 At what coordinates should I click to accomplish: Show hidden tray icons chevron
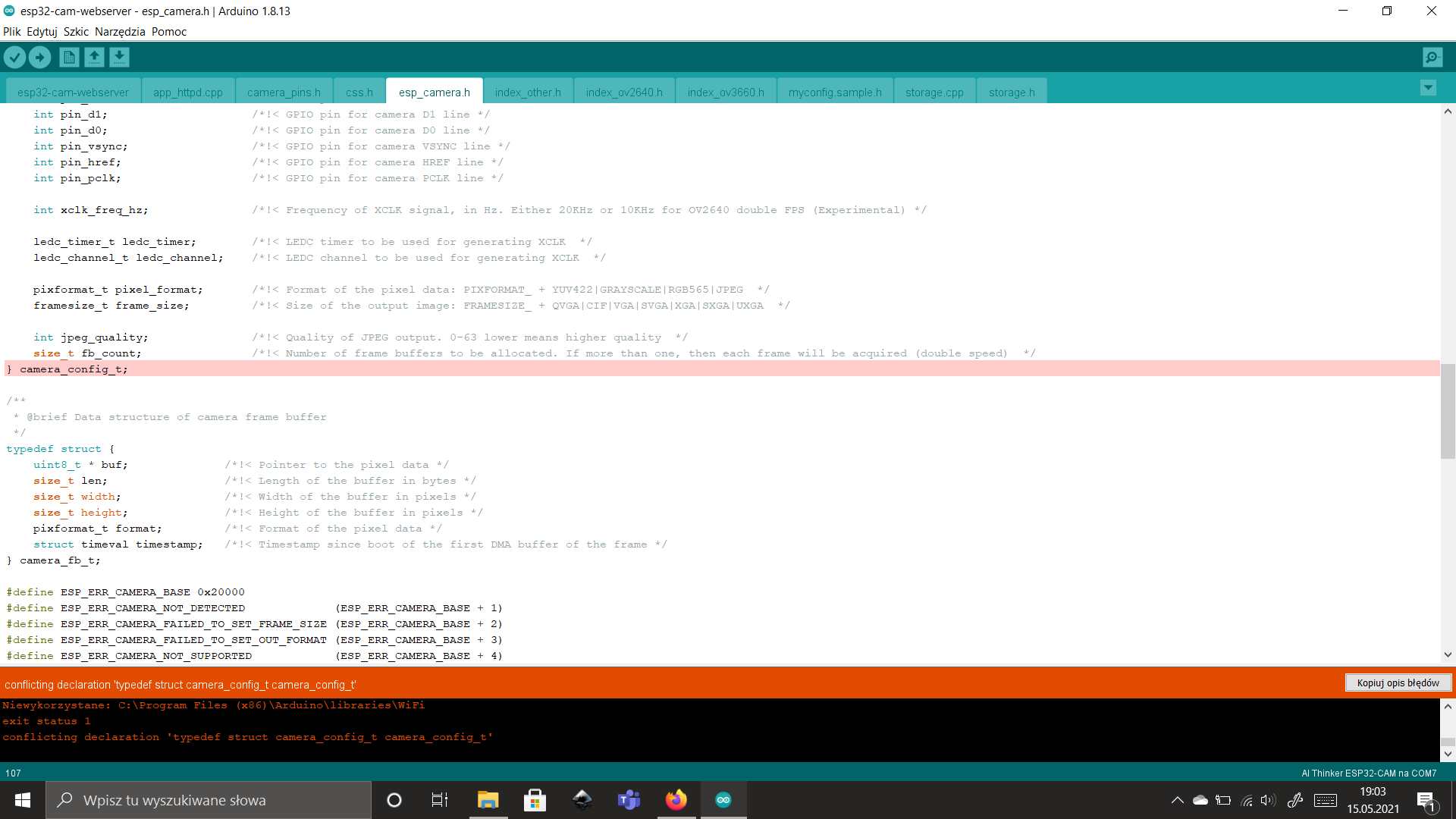1177,800
